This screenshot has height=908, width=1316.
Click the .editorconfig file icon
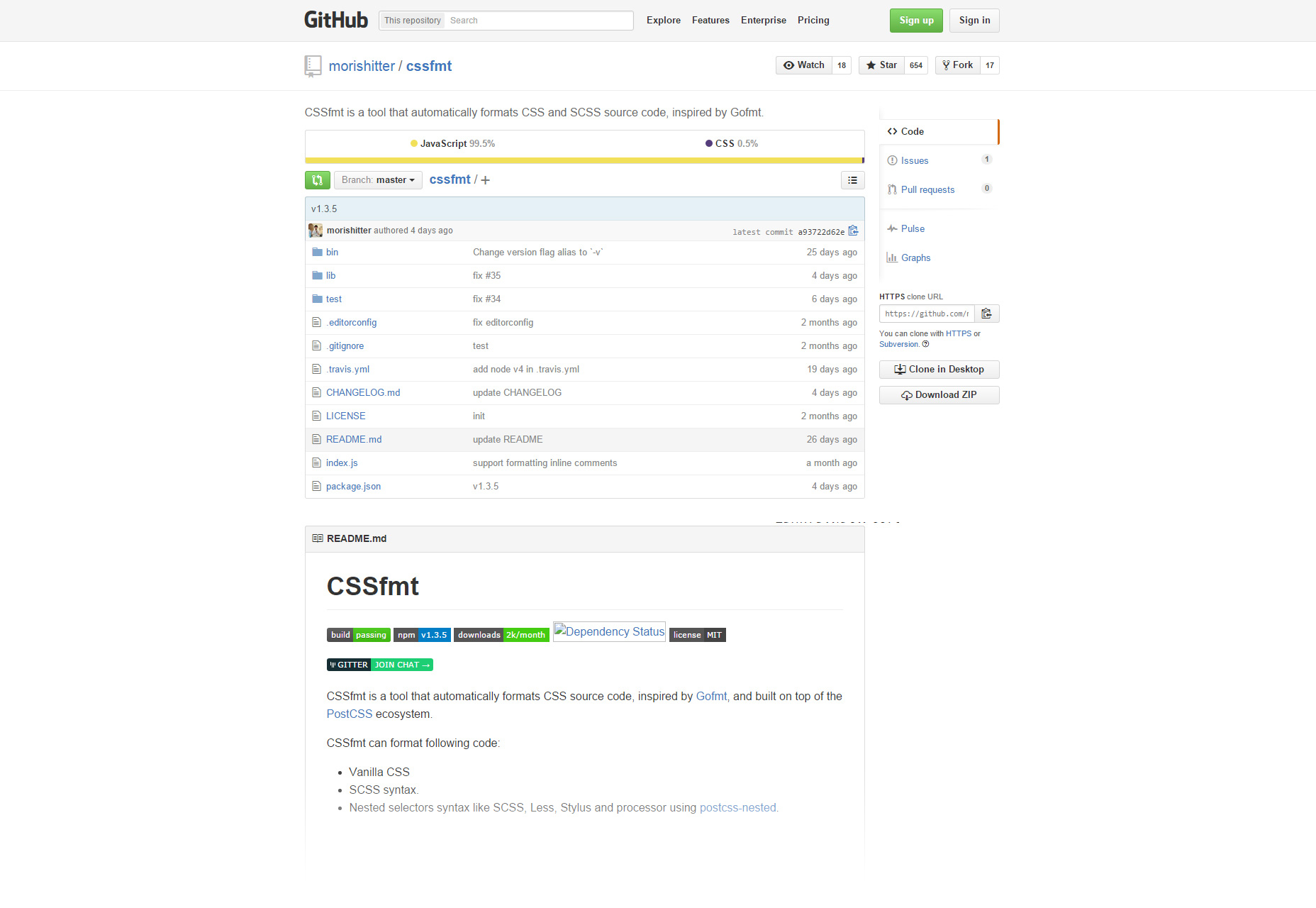pos(317,322)
